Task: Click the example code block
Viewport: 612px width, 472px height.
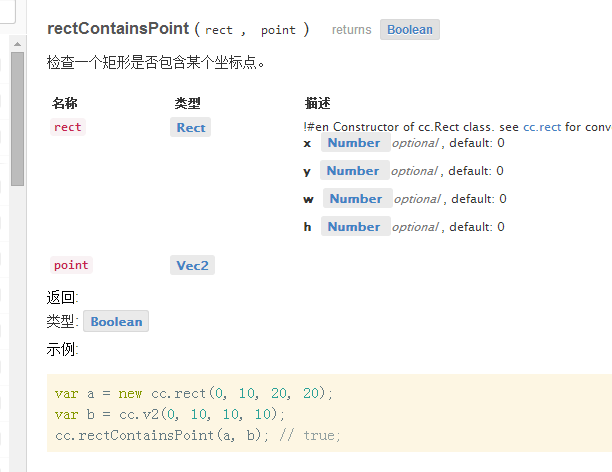Action: [x=329, y=413]
